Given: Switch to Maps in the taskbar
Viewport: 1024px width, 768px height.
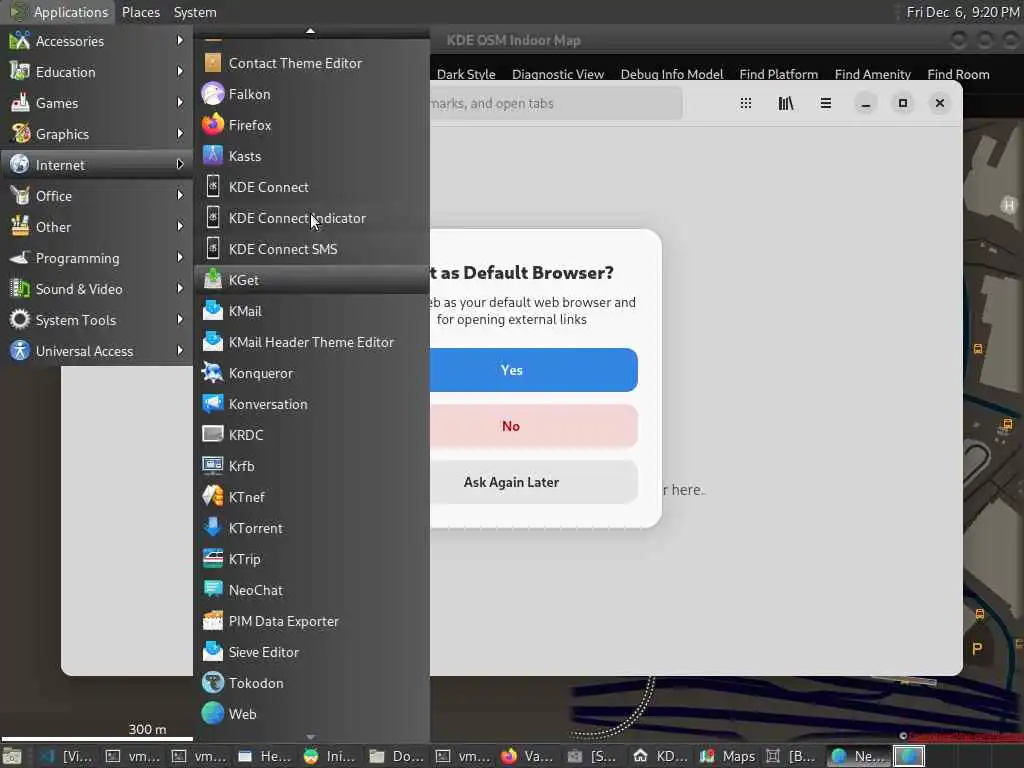Looking at the screenshot, I should pyautogui.click(x=728, y=756).
